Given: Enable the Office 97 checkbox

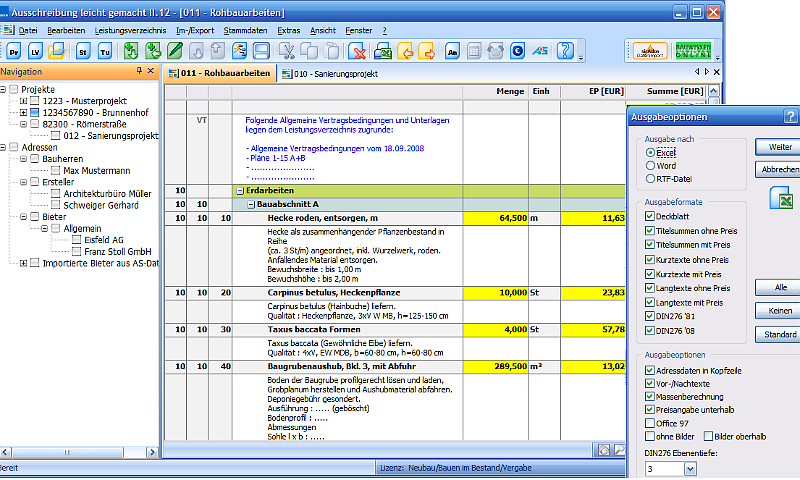Looking at the screenshot, I should coord(649,423).
